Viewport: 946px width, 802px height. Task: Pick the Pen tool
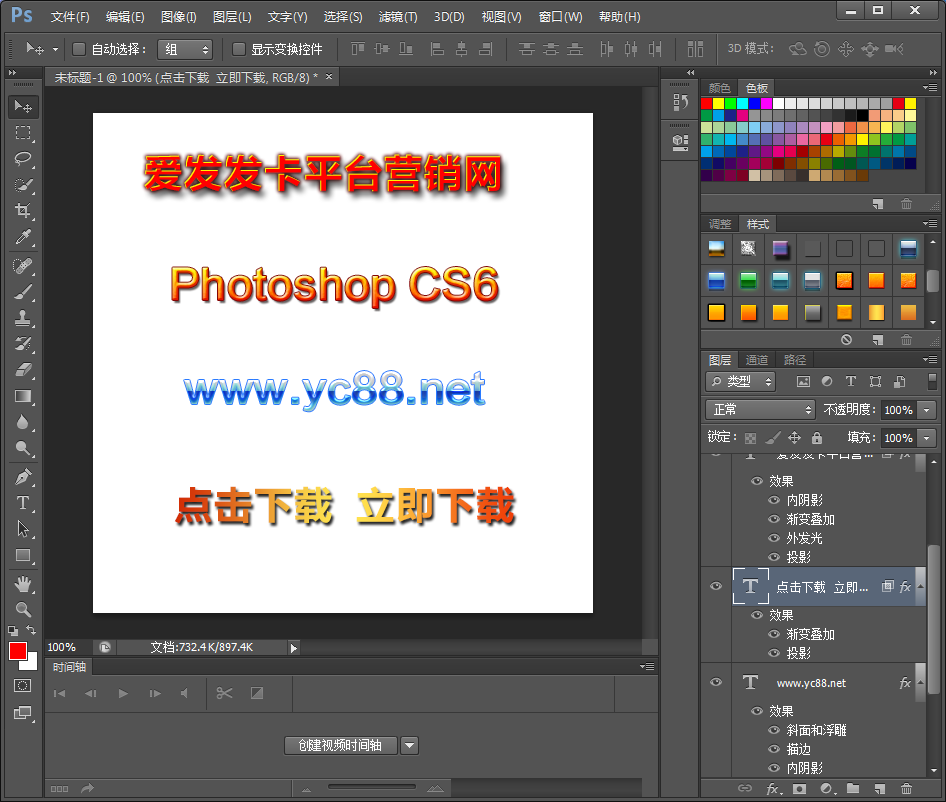(x=23, y=477)
